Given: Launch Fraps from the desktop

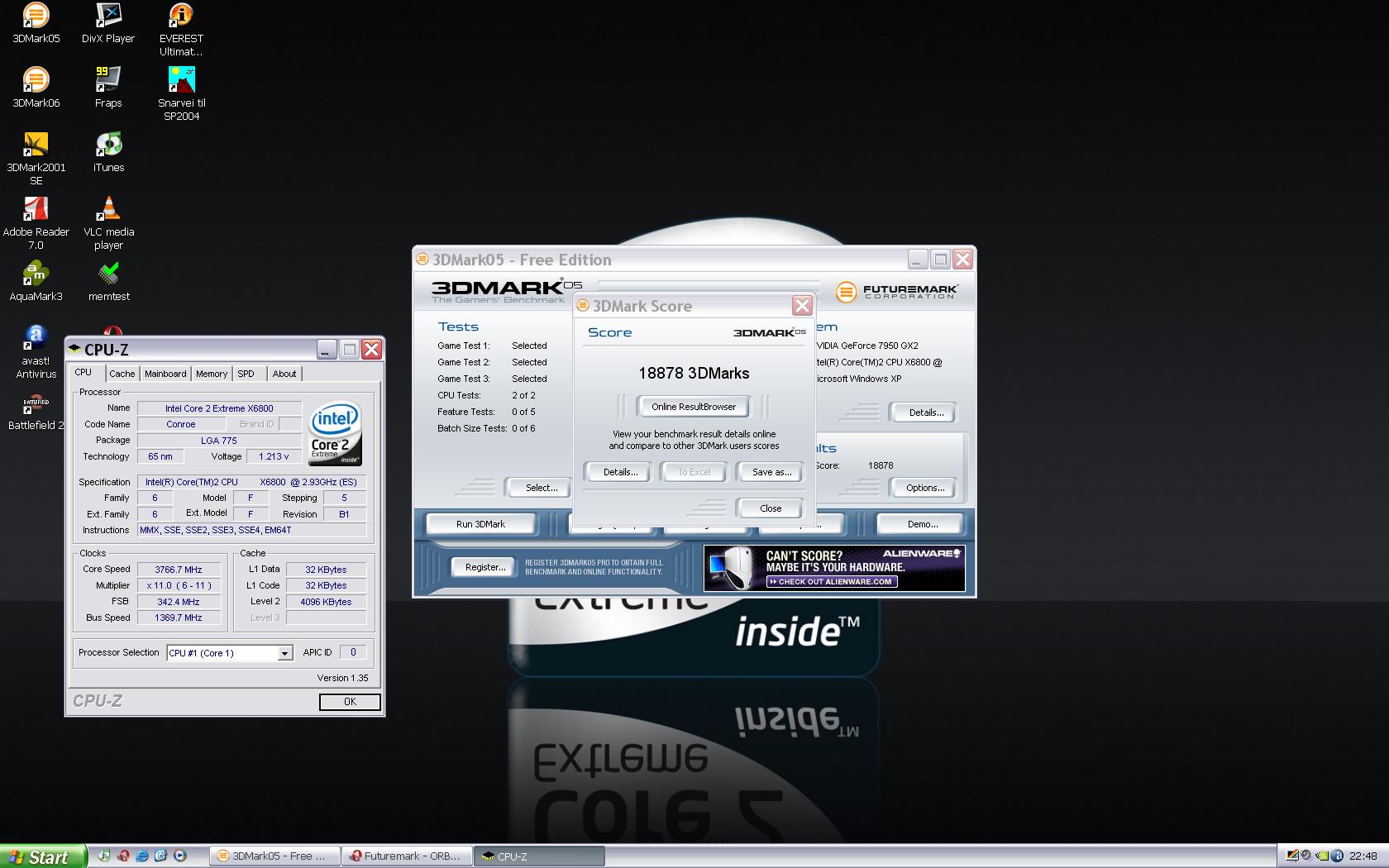Looking at the screenshot, I should (108, 88).
